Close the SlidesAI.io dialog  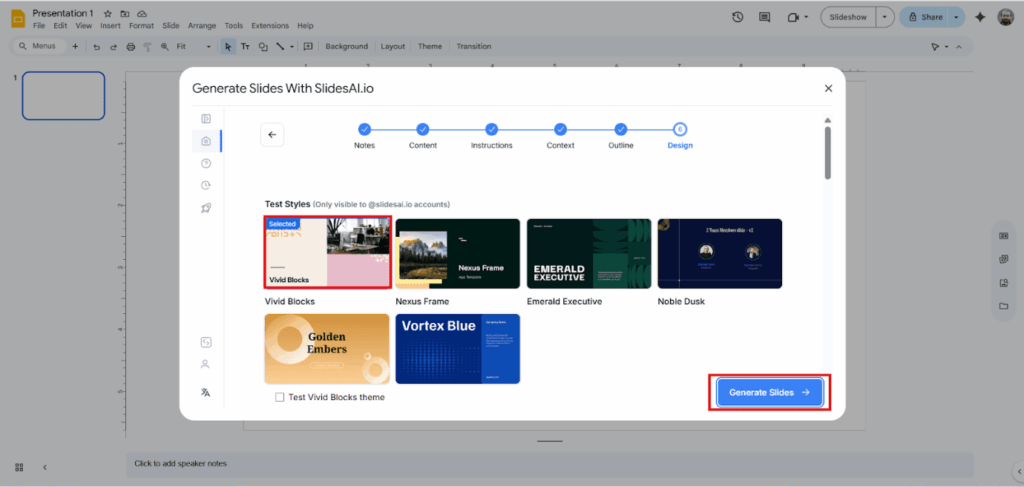pyautogui.click(x=828, y=88)
